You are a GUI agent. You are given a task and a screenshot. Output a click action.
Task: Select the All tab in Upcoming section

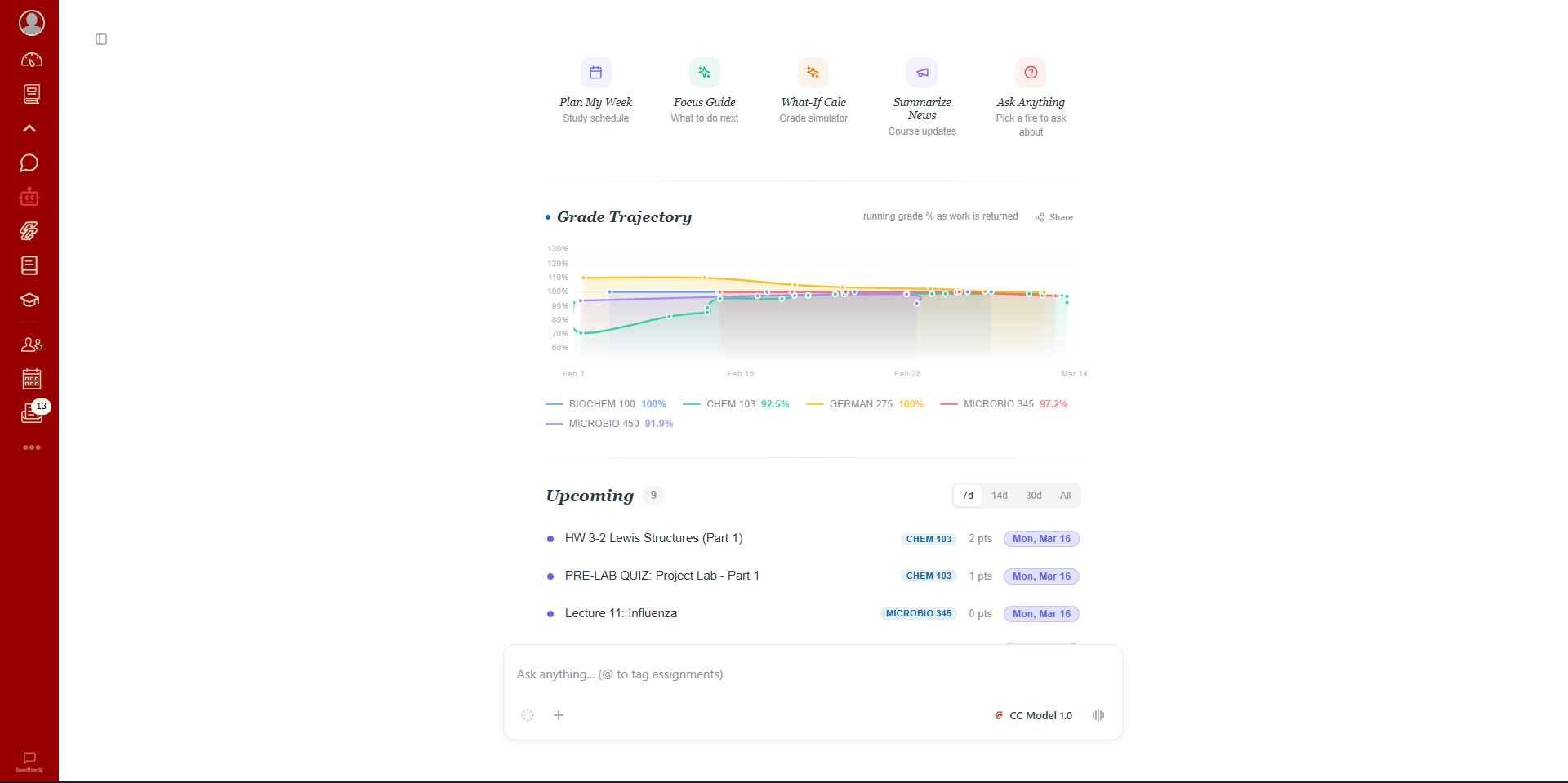tap(1064, 495)
